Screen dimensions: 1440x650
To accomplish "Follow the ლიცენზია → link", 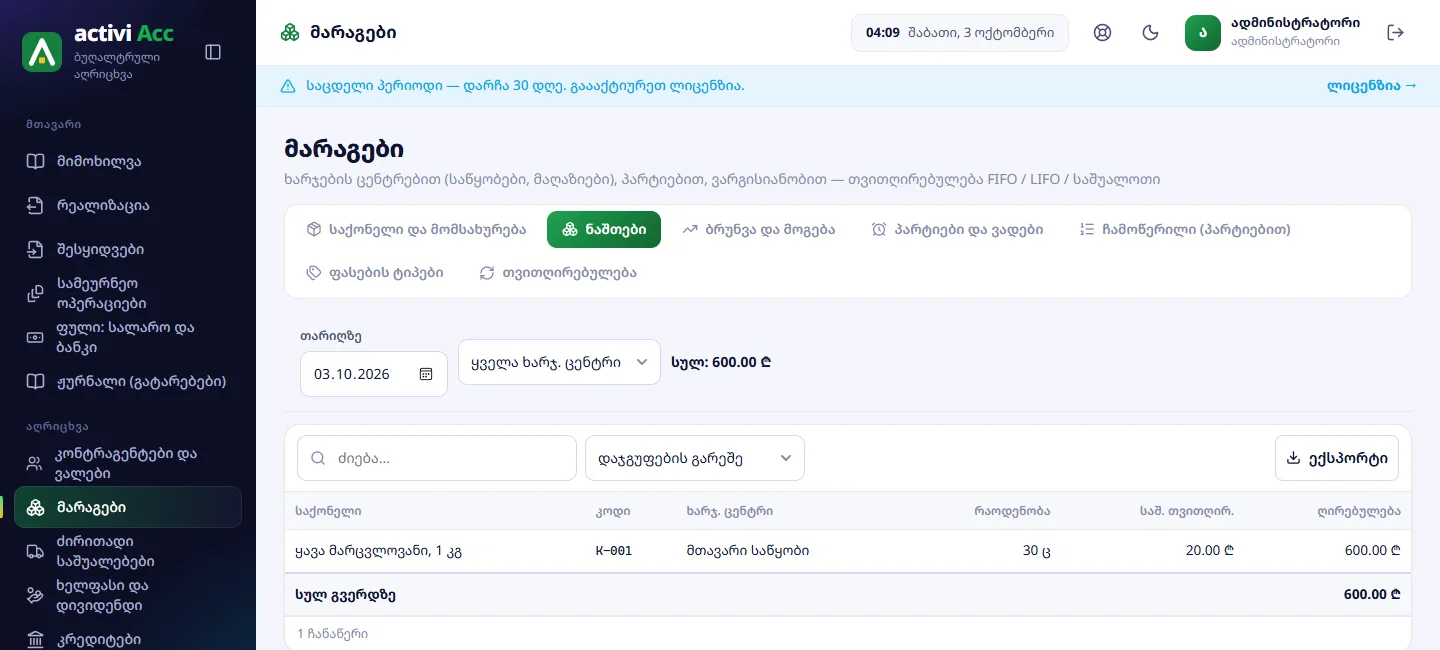I will [1372, 86].
